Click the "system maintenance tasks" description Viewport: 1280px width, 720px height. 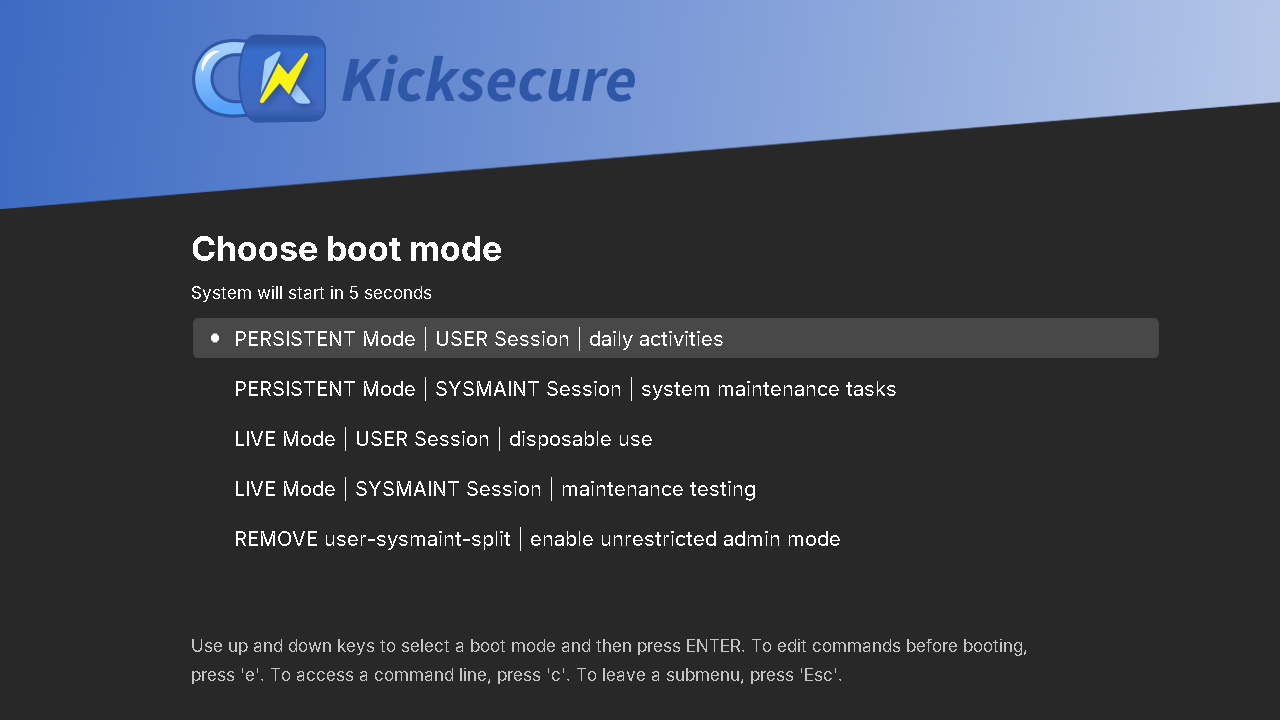click(768, 389)
